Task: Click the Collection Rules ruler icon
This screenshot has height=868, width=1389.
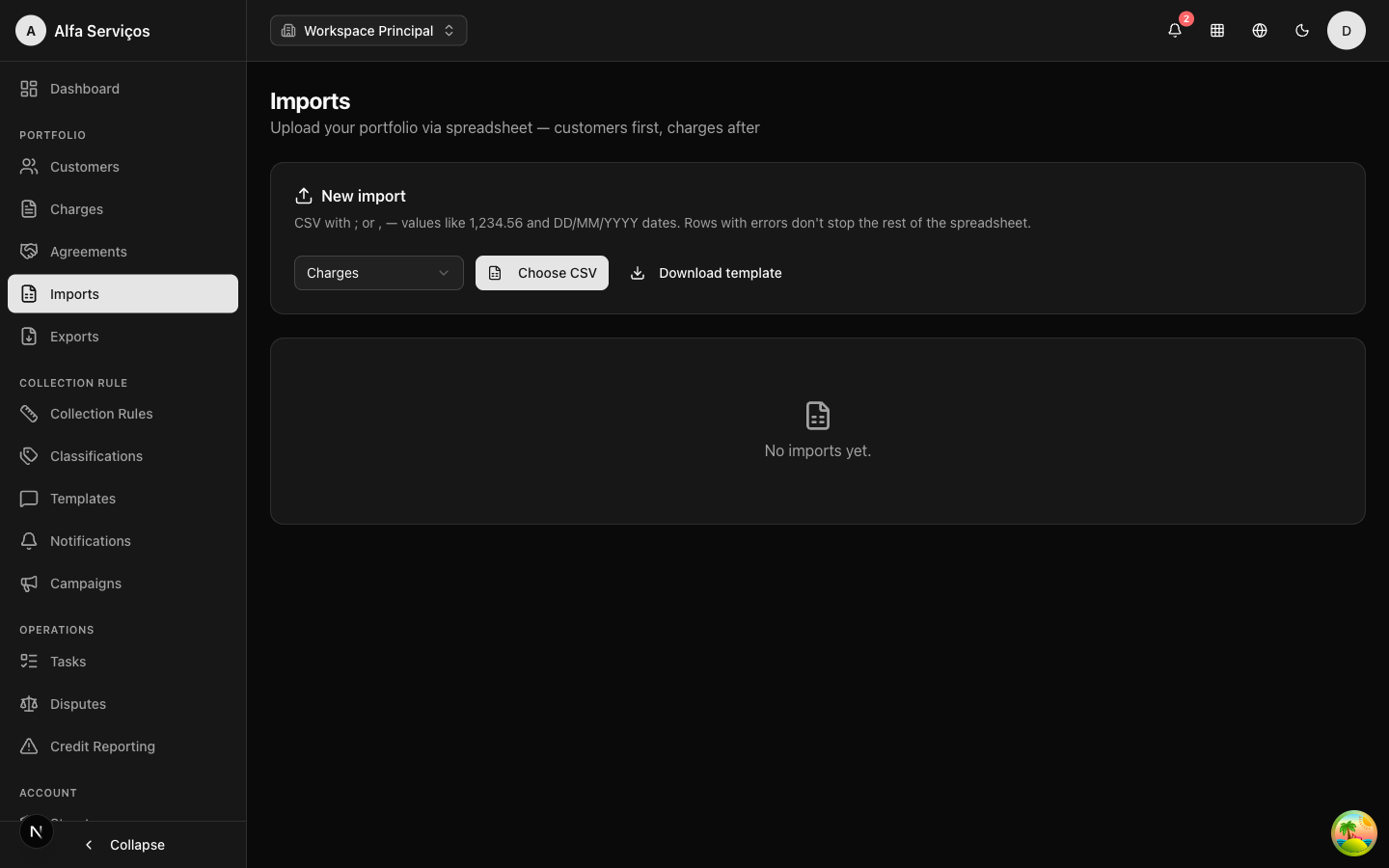Action: 29,414
